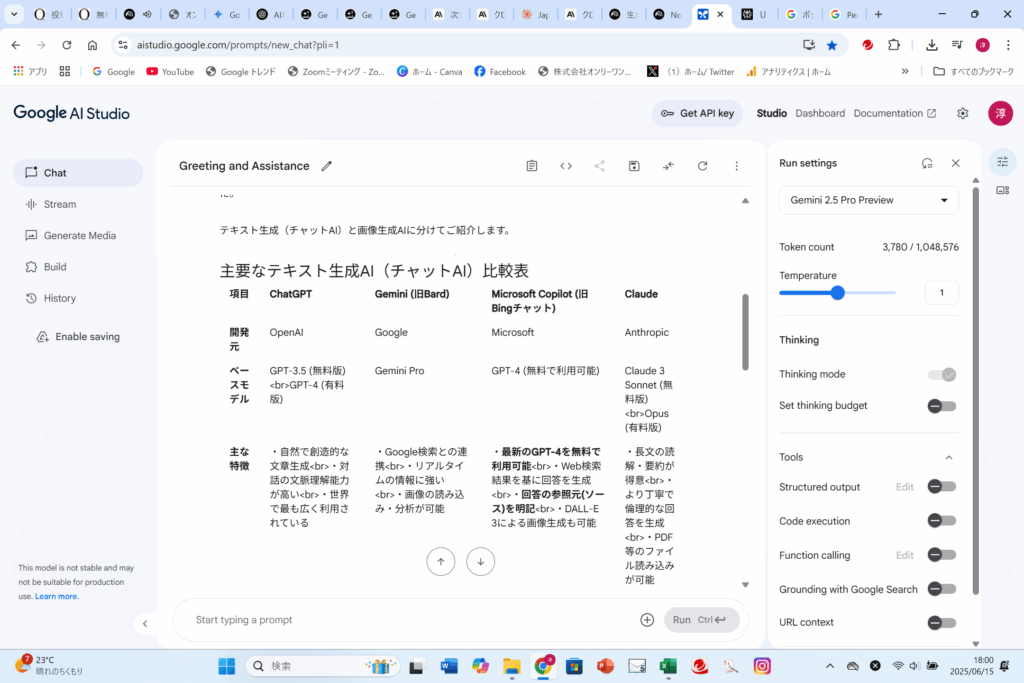Image resolution: width=1024 pixels, height=683 pixels.
Task: Click the run settings panel scrollbar
Action: 976,390
